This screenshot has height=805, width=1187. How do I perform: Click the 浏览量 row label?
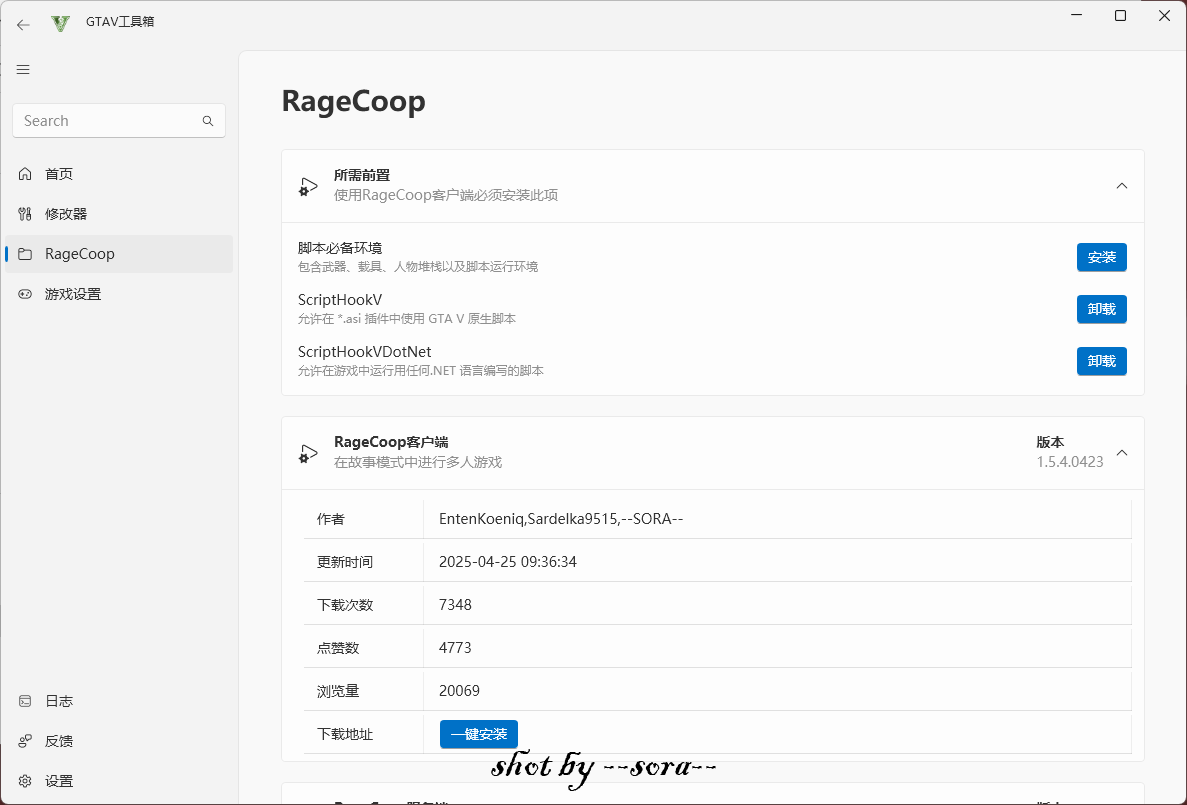coord(338,692)
